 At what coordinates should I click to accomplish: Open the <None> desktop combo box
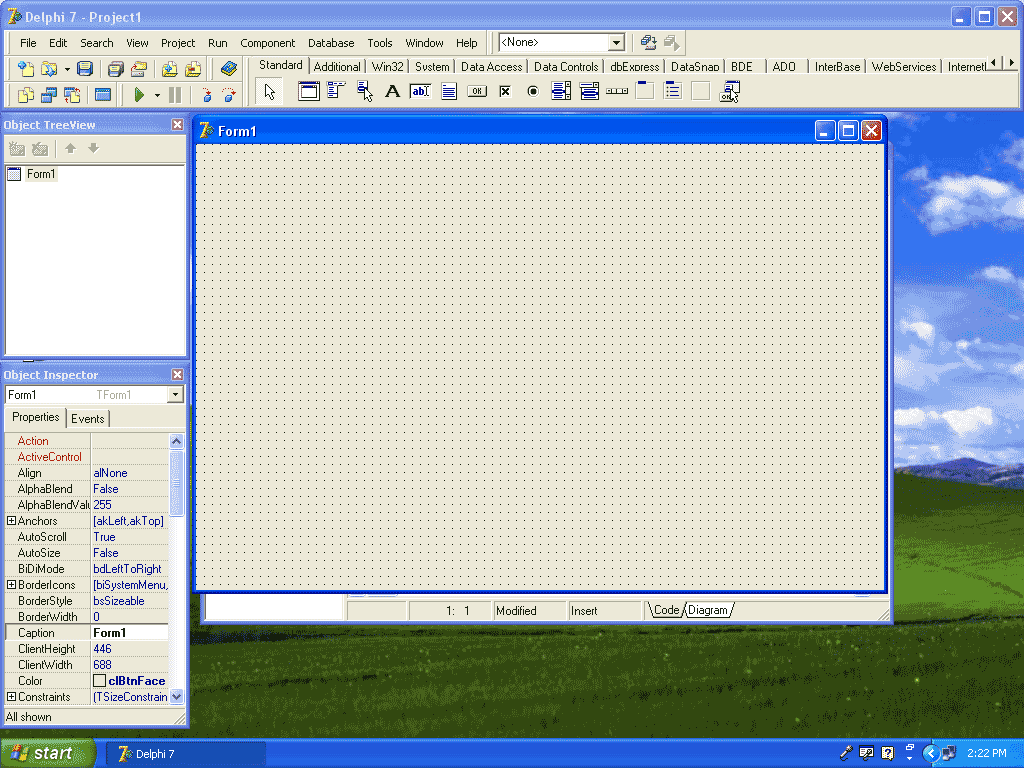[x=616, y=42]
